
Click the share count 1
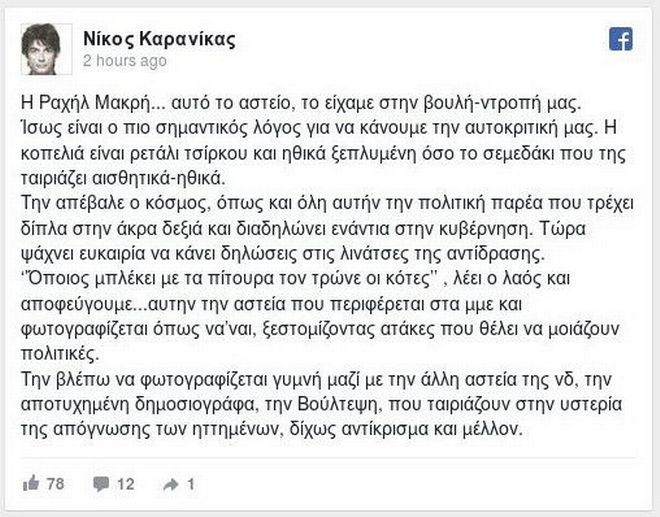pyautogui.click(x=190, y=483)
